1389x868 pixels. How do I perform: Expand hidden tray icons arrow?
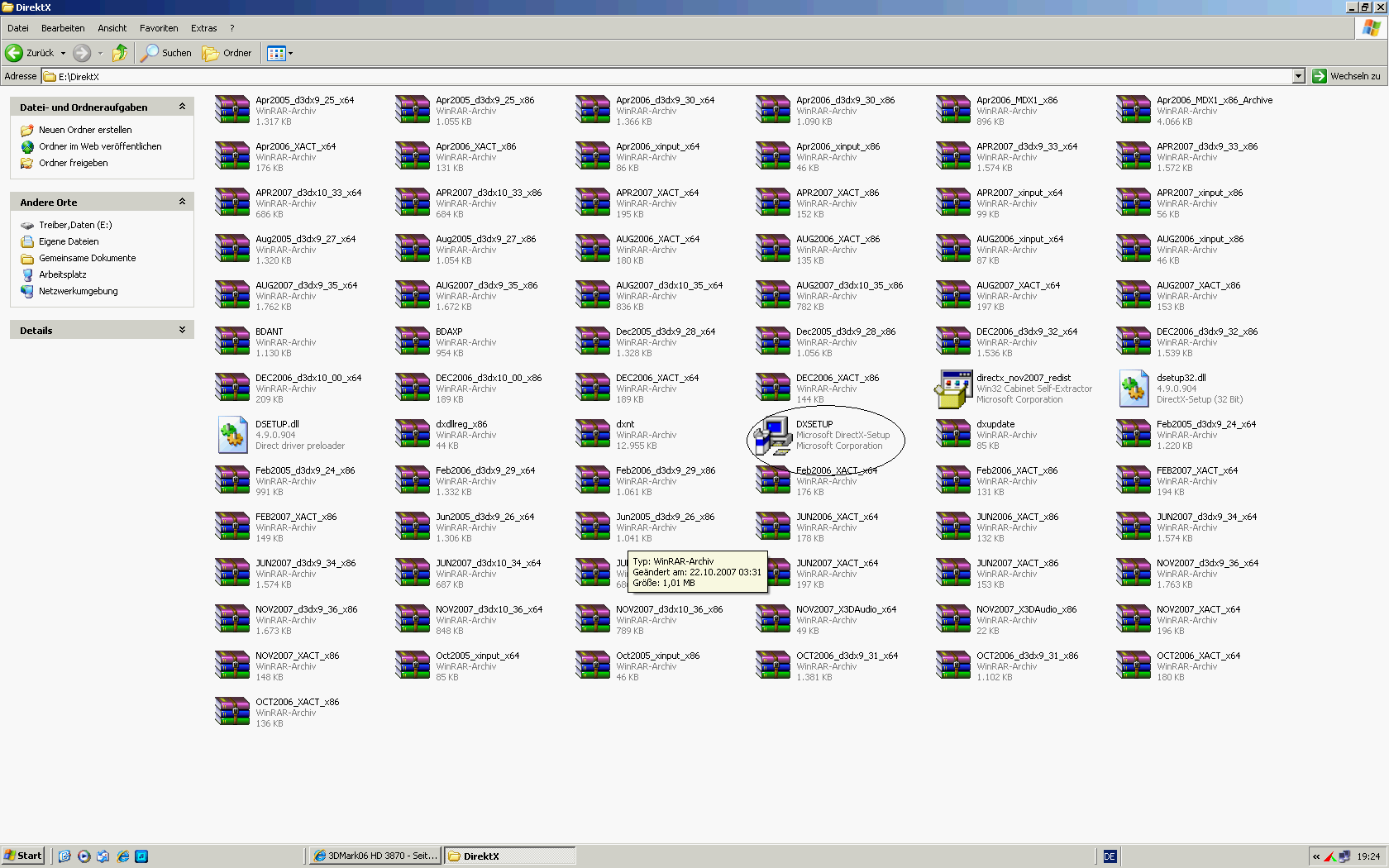1316,856
